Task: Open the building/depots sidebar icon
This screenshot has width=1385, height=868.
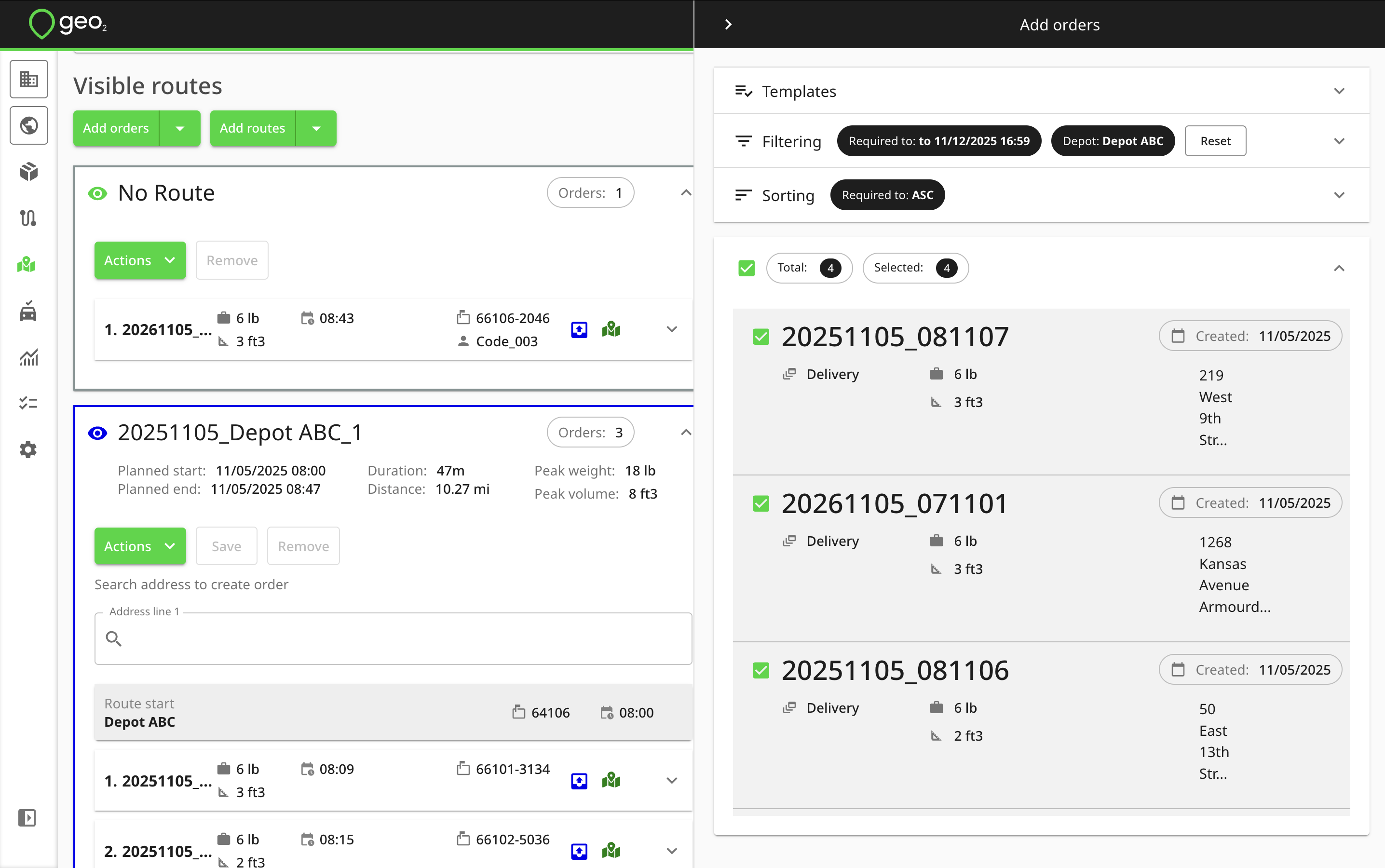Action: click(x=29, y=79)
